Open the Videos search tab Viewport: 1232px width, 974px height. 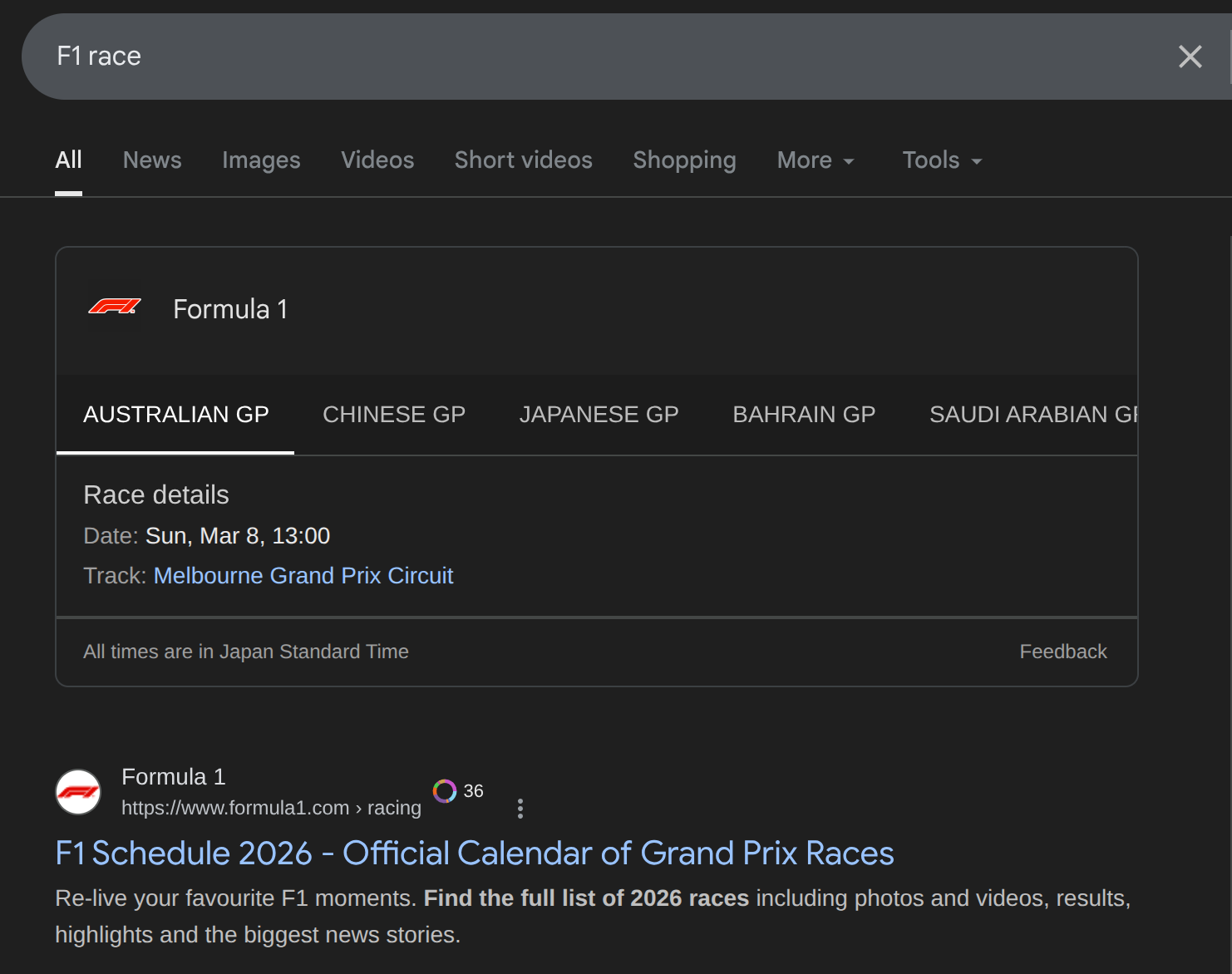pos(377,160)
